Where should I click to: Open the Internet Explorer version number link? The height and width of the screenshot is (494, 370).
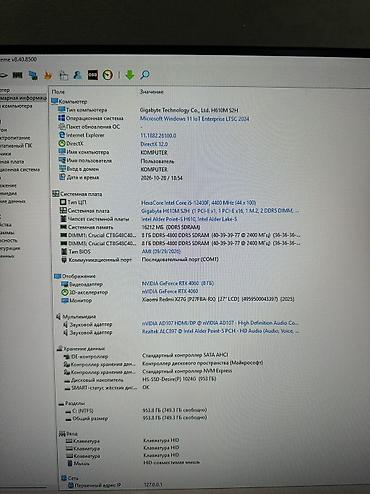coord(158,136)
